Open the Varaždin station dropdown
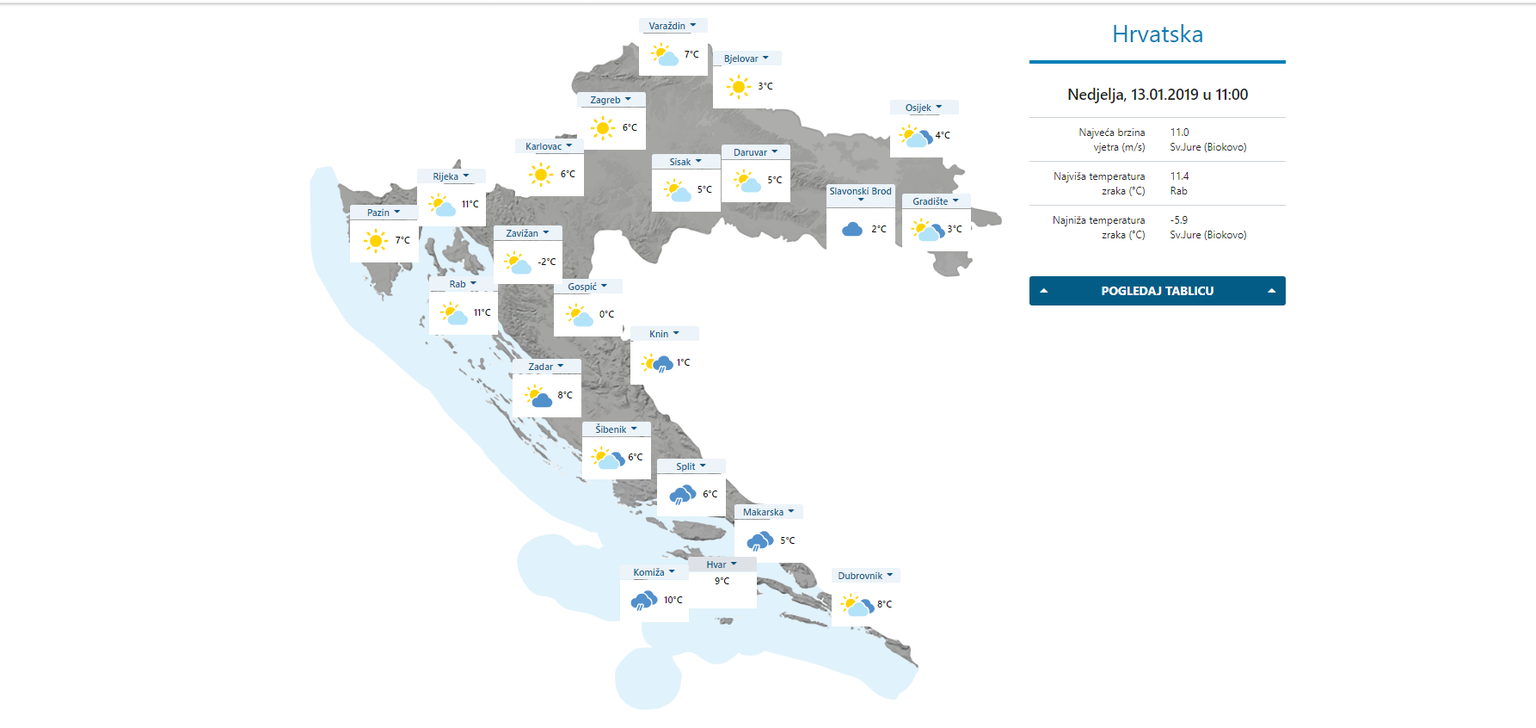1536x728 pixels. [673, 26]
